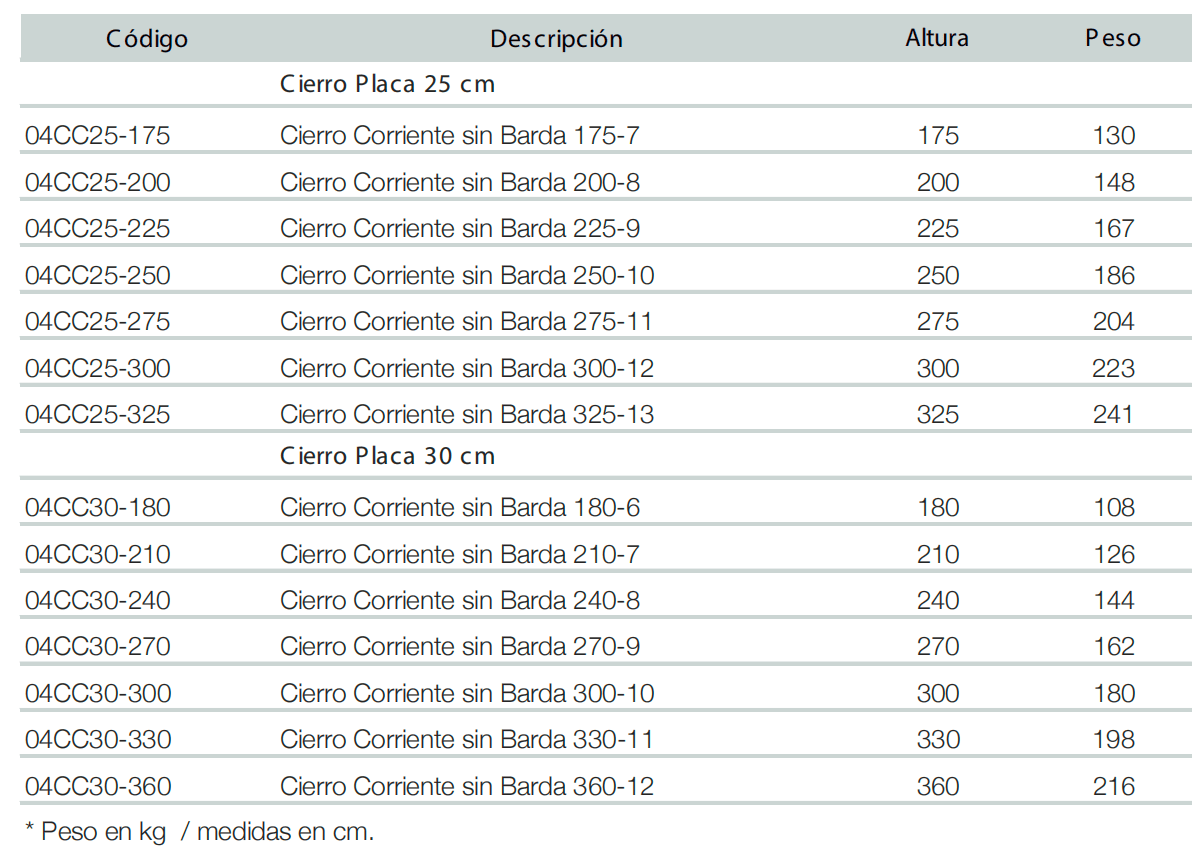1204x850 pixels.
Task: Click code cell 04CC30-360
Action: [x=97, y=787]
